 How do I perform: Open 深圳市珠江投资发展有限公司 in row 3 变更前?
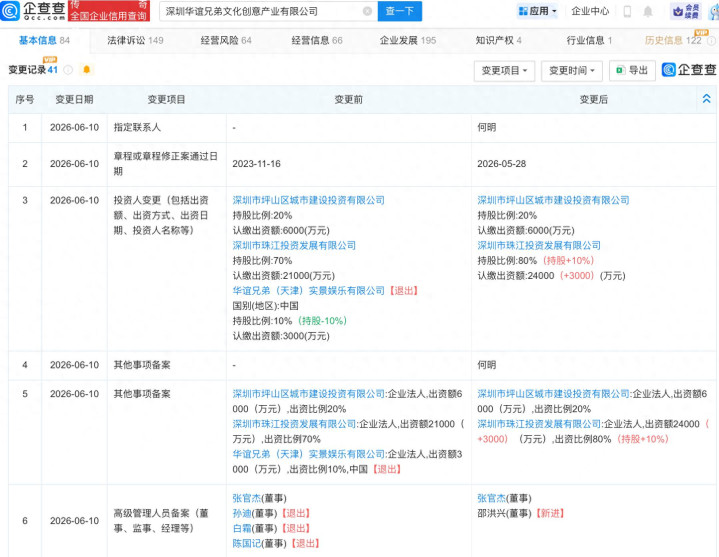294,245
